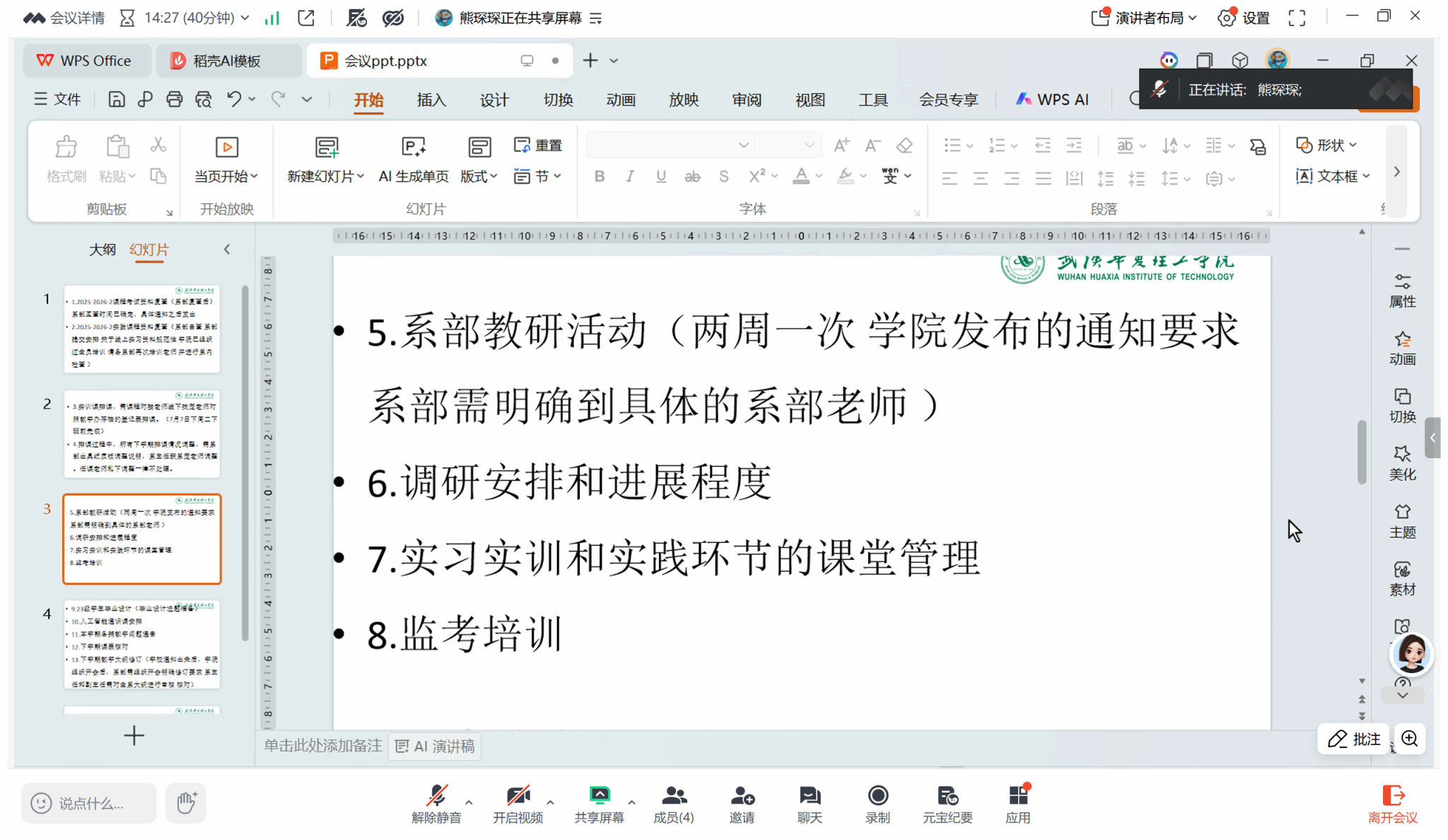Switch to the Insert ribbon tab
This screenshot has width=1448, height=840.
[x=431, y=100]
